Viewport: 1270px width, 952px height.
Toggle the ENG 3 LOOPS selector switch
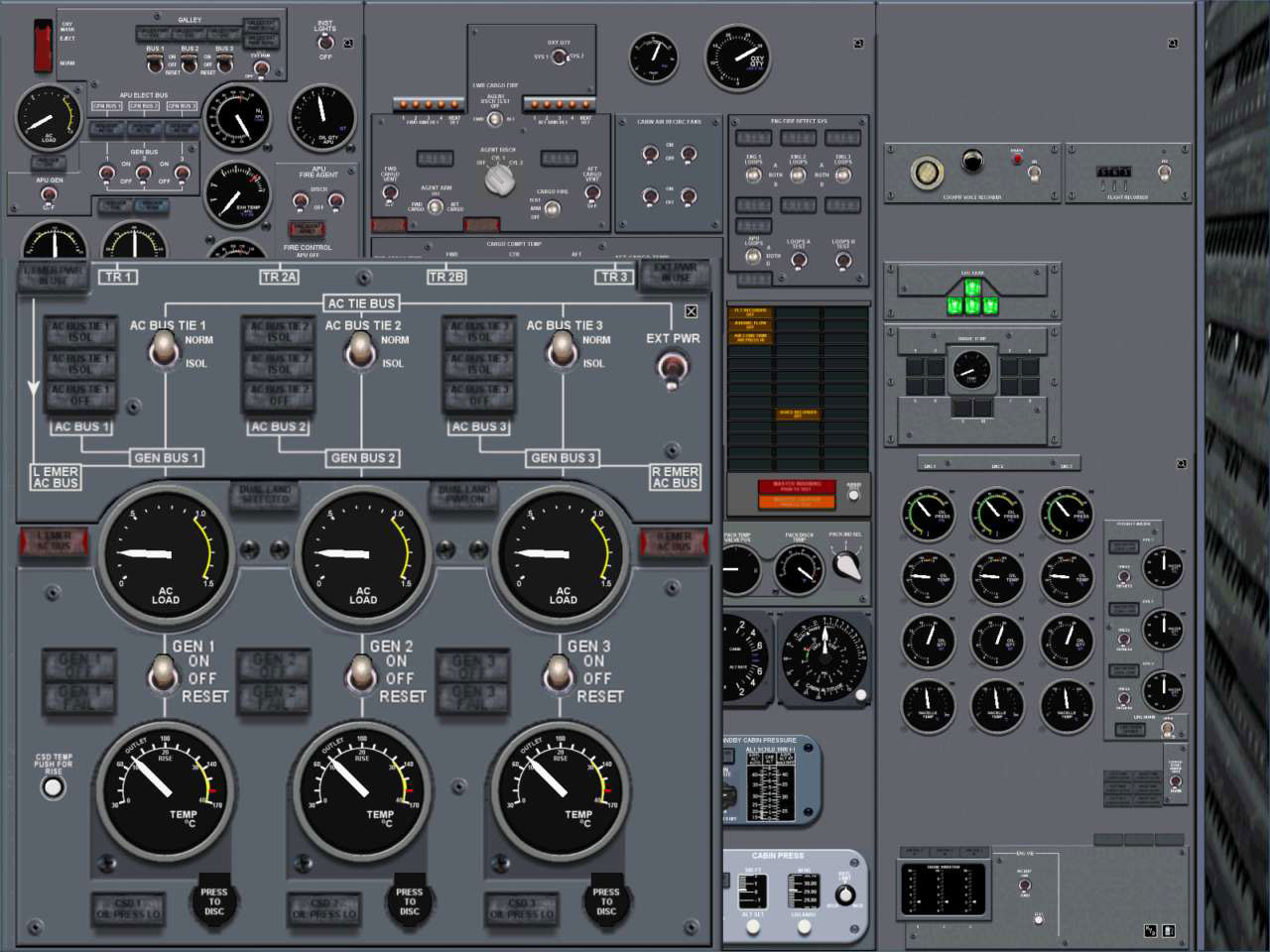[x=842, y=175]
